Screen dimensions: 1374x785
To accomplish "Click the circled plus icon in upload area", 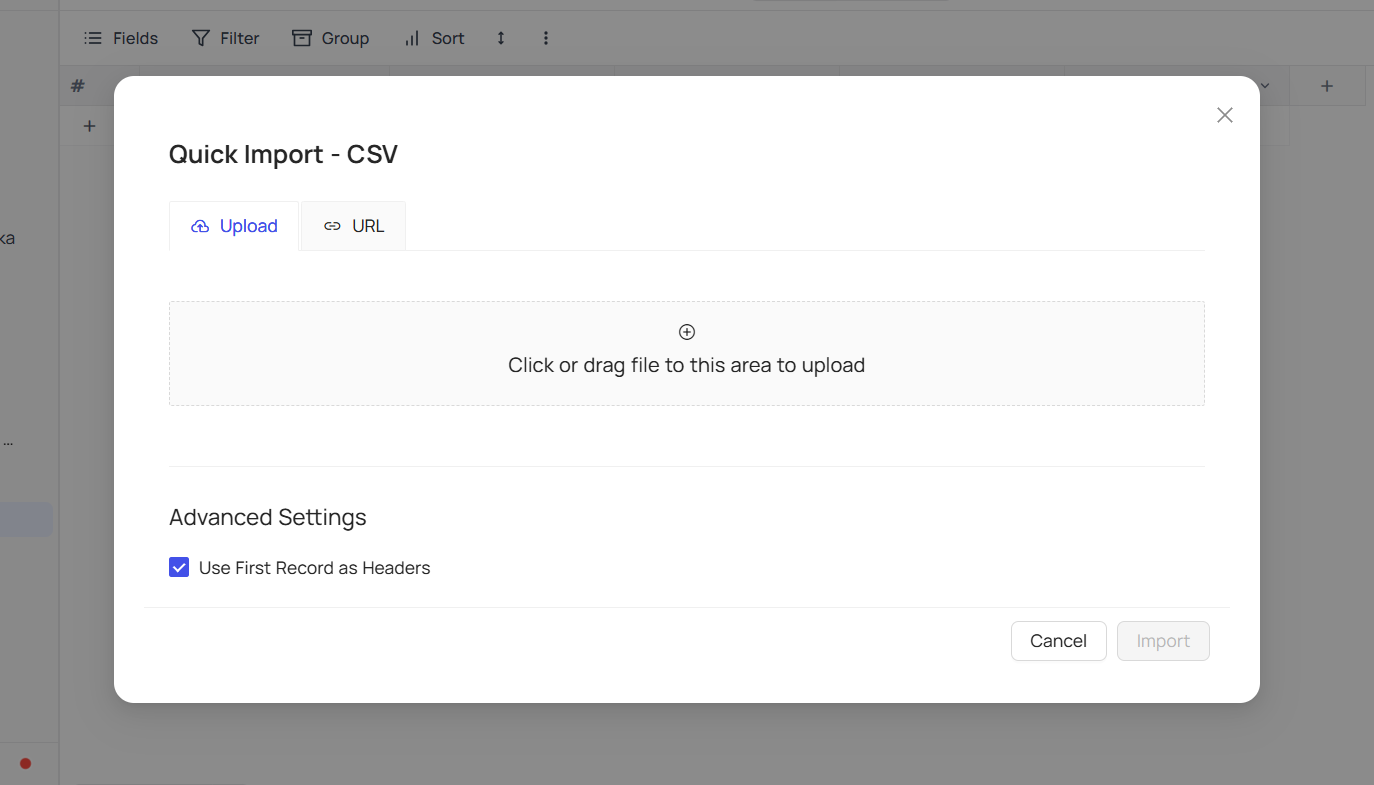I will 687,332.
